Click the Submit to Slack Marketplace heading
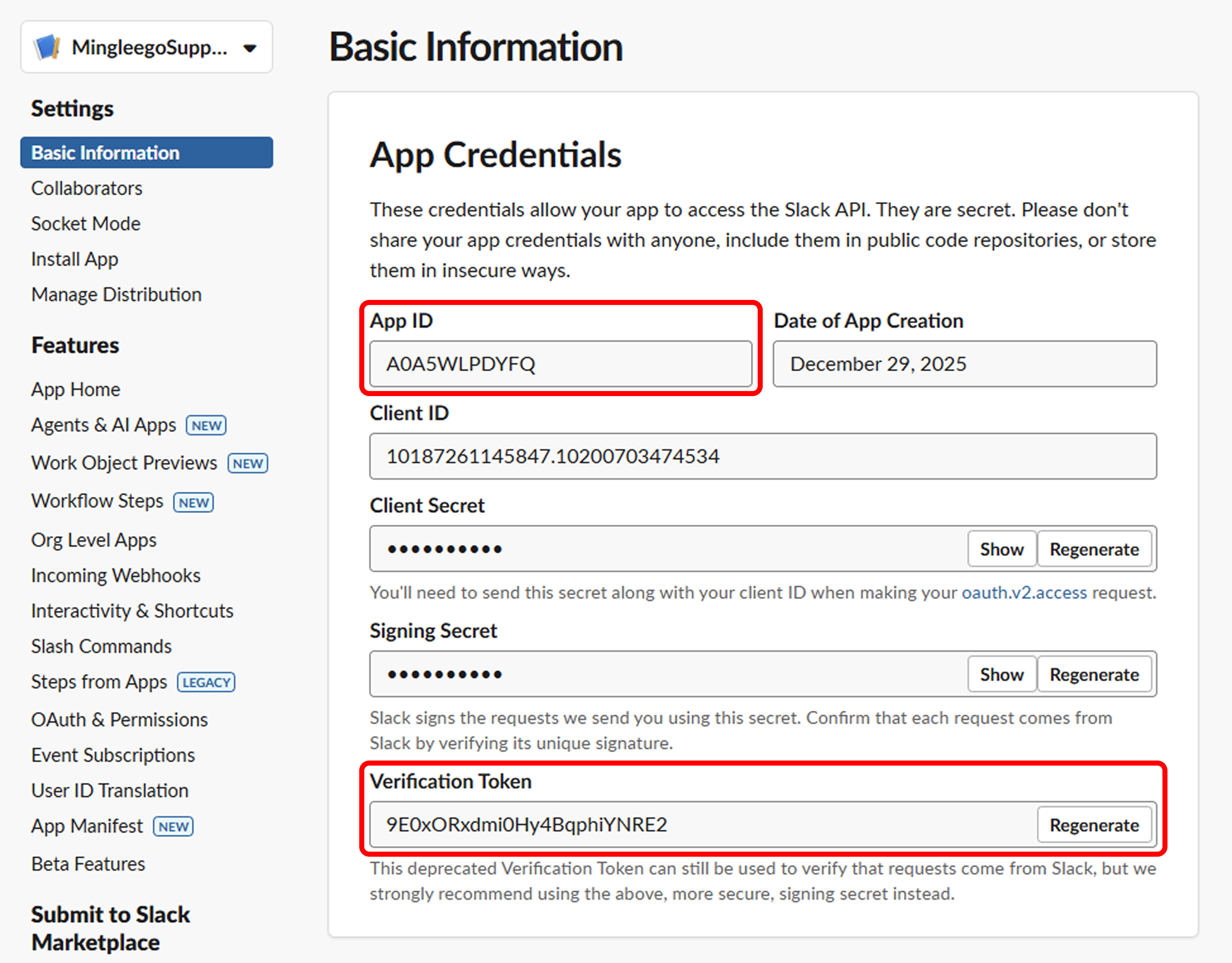Viewport: 1232px width, 963px height. 110,928
